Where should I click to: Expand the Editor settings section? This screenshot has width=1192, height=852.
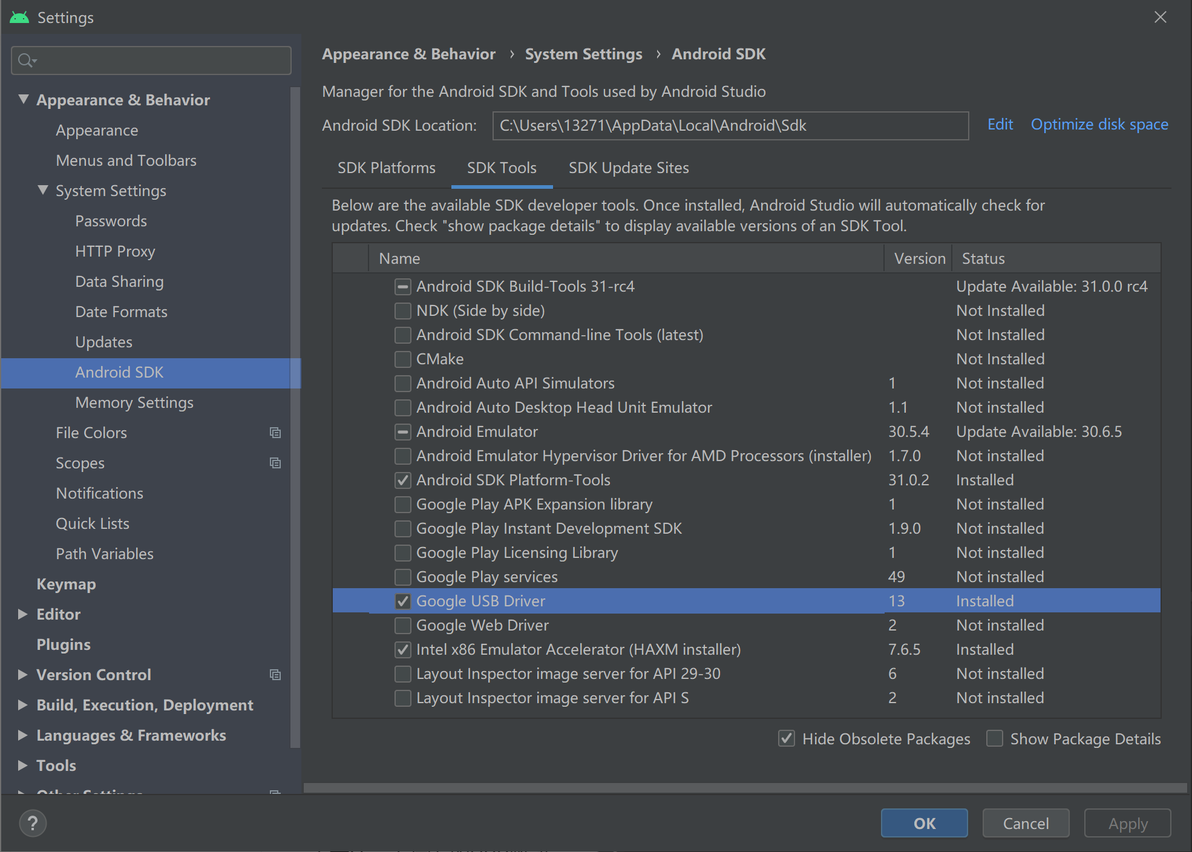pos(23,614)
